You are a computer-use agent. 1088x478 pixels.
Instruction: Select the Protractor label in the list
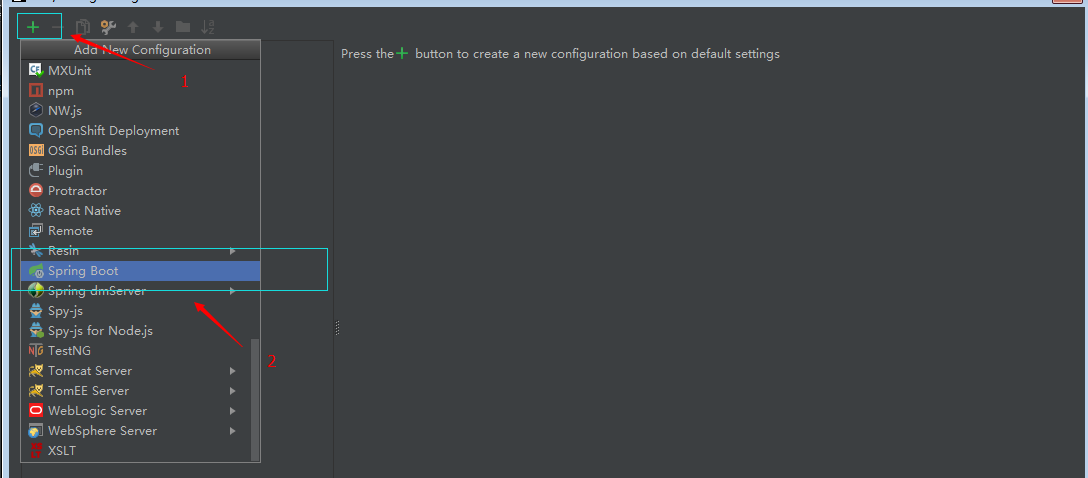point(77,191)
